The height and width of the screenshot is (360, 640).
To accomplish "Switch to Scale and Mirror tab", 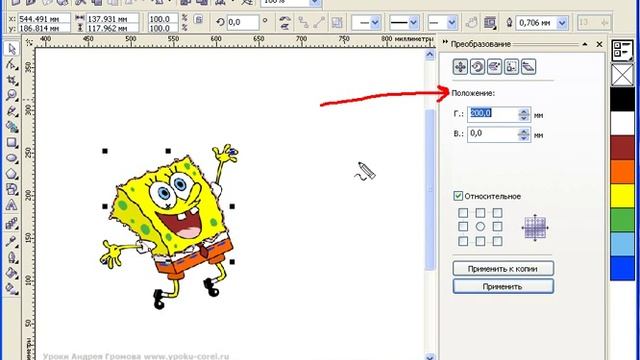I will coord(494,67).
